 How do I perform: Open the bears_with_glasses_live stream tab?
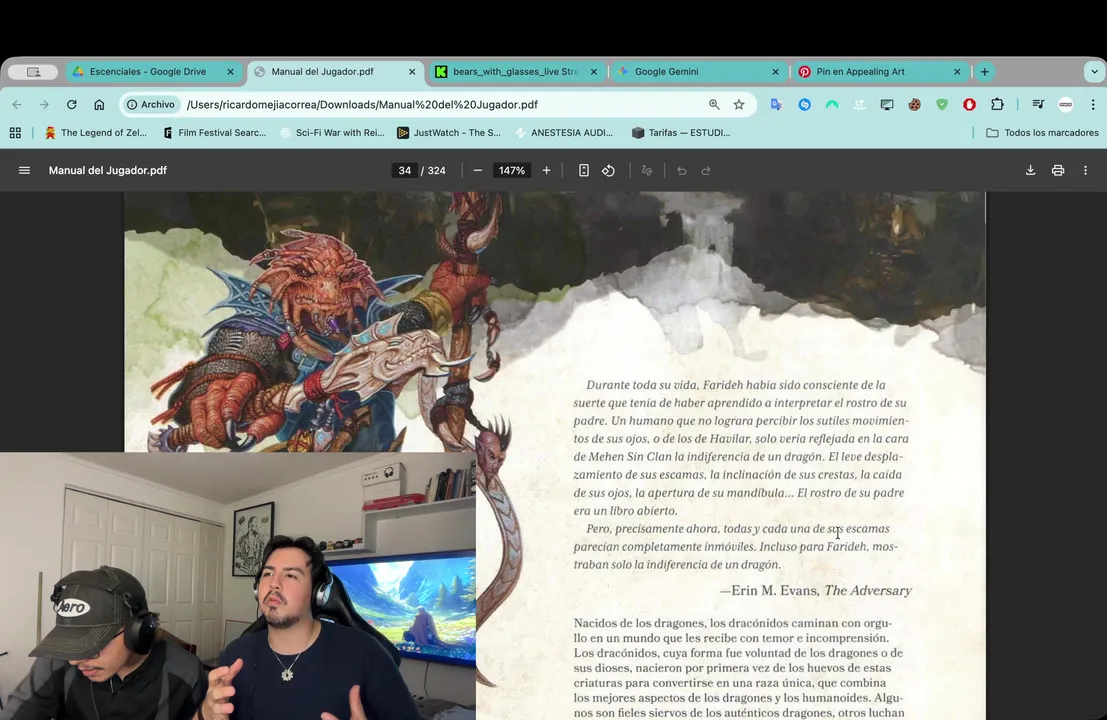pyautogui.click(x=517, y=71)
